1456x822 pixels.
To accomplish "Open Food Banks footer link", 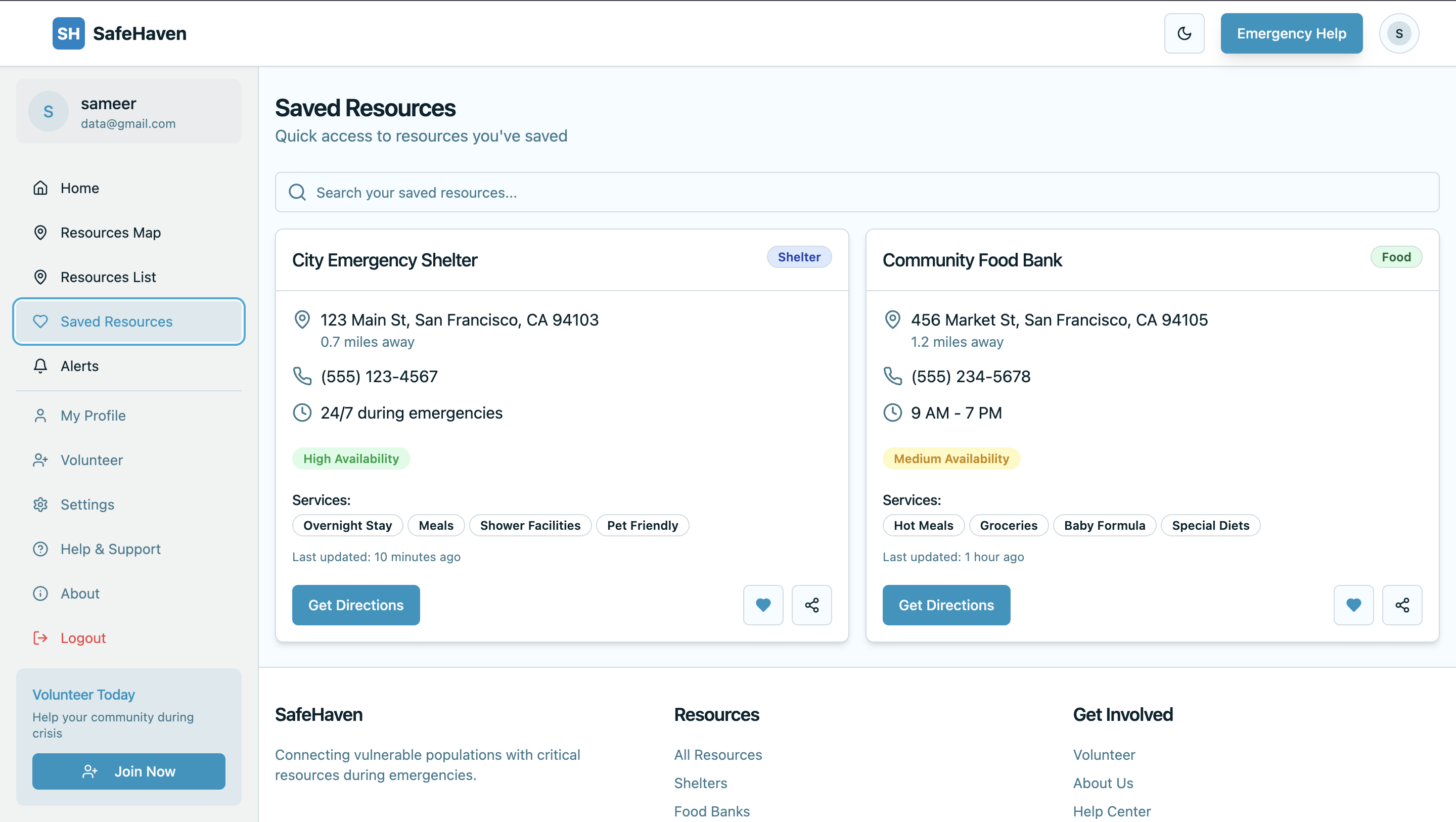I will pyautogui.click(x=712, y=811).
